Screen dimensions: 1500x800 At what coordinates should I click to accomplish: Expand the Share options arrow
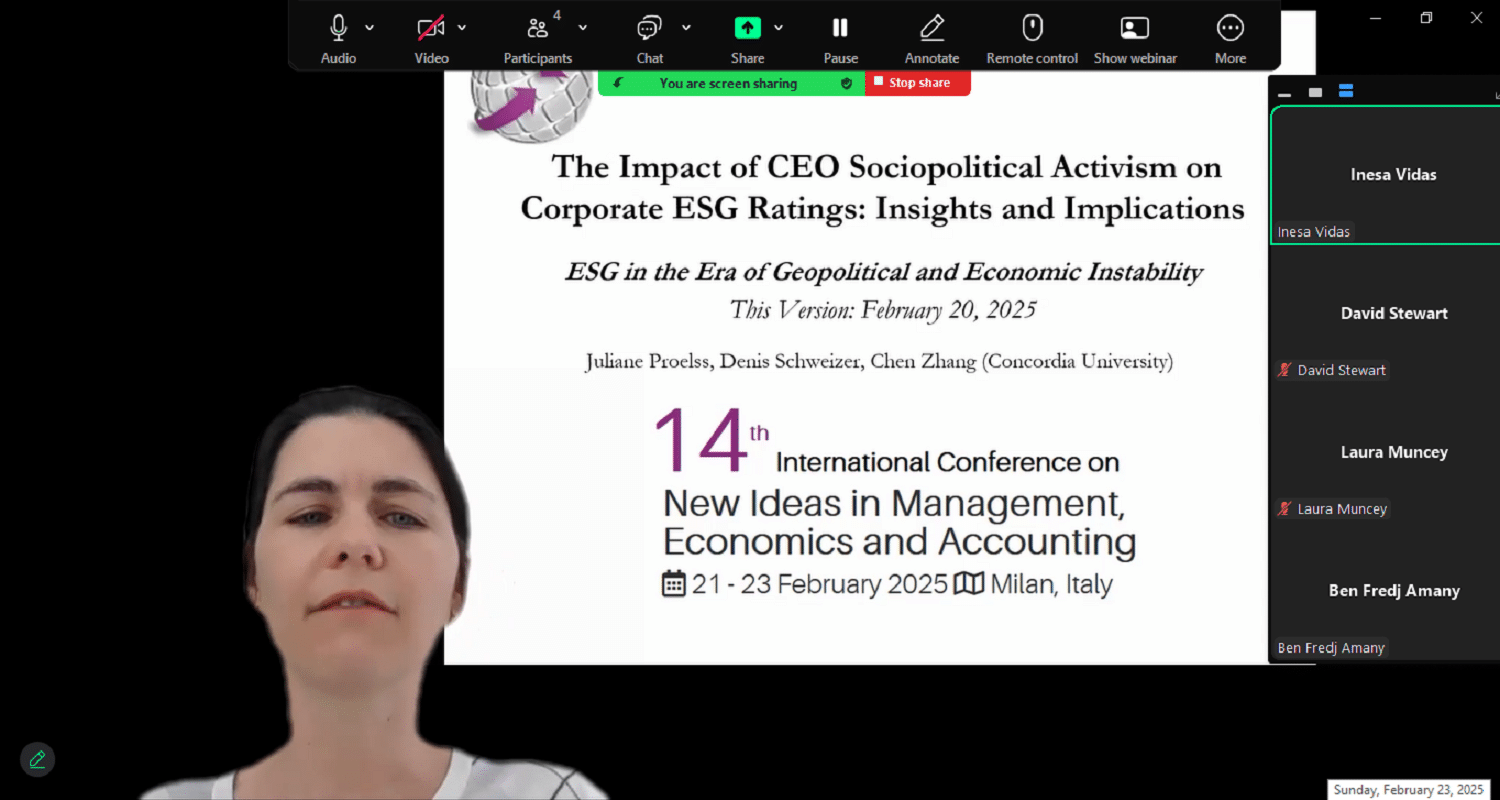pyautogui.click(x=779, y=28)
